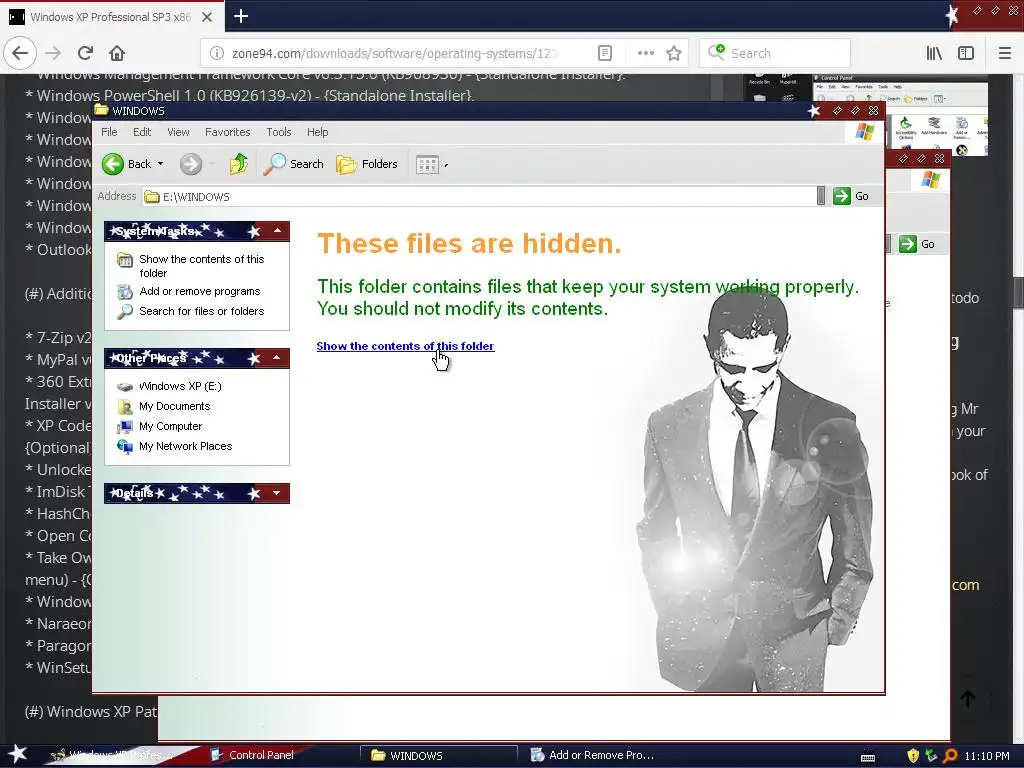This screenshot has width=1024, height=768.
Task: Click the scroll-to-top arrow on webpage
Action: (968, 699)
